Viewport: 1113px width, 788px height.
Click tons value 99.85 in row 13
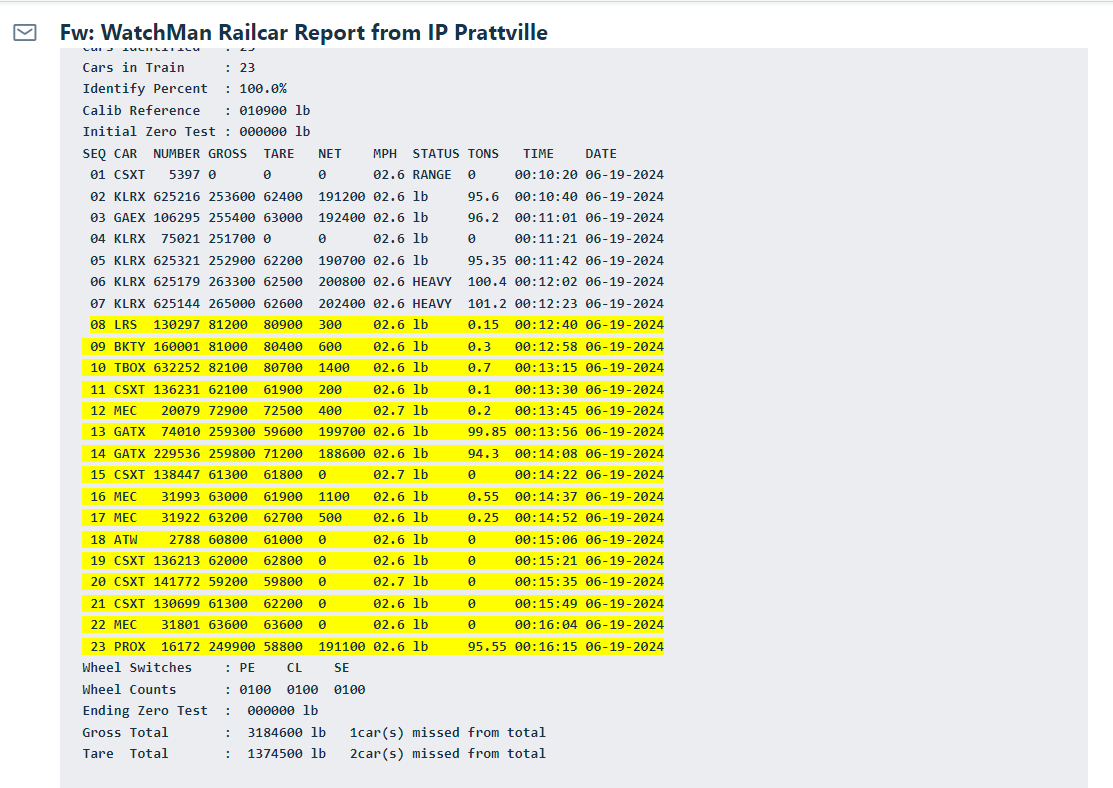point(487,432)
